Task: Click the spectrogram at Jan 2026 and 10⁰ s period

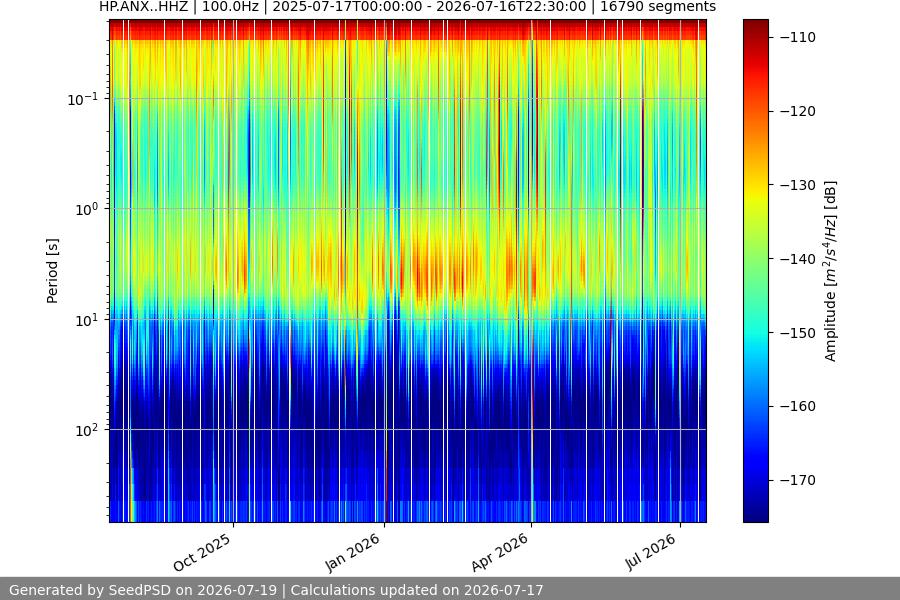Action: click(x=385, y=209)
